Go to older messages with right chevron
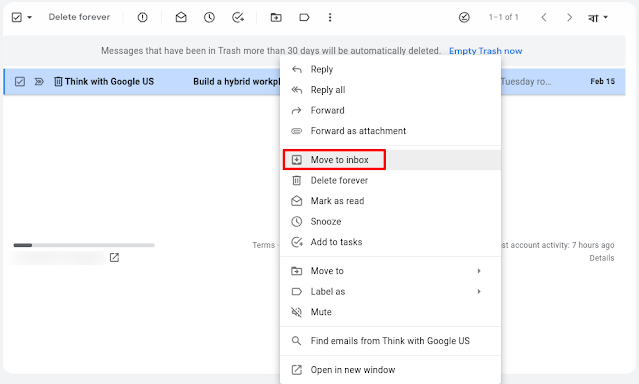The image size is (639, 384). tap(569, 17)
